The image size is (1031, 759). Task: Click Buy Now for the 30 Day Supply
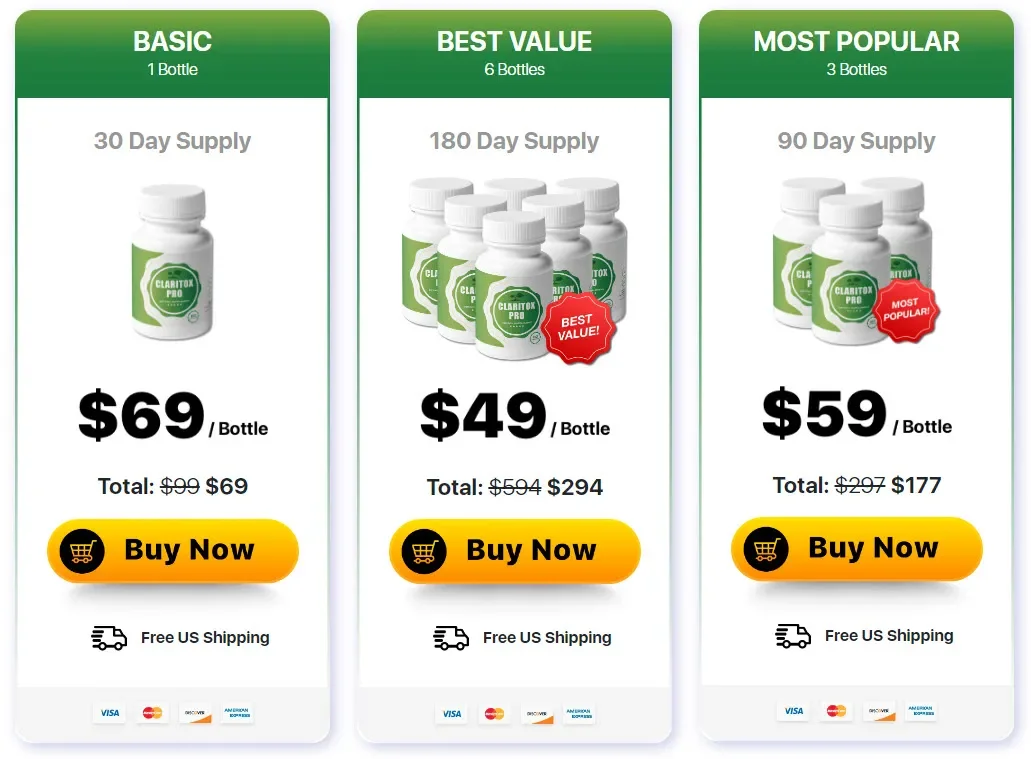pyautogui.click(x=172, y=548)
